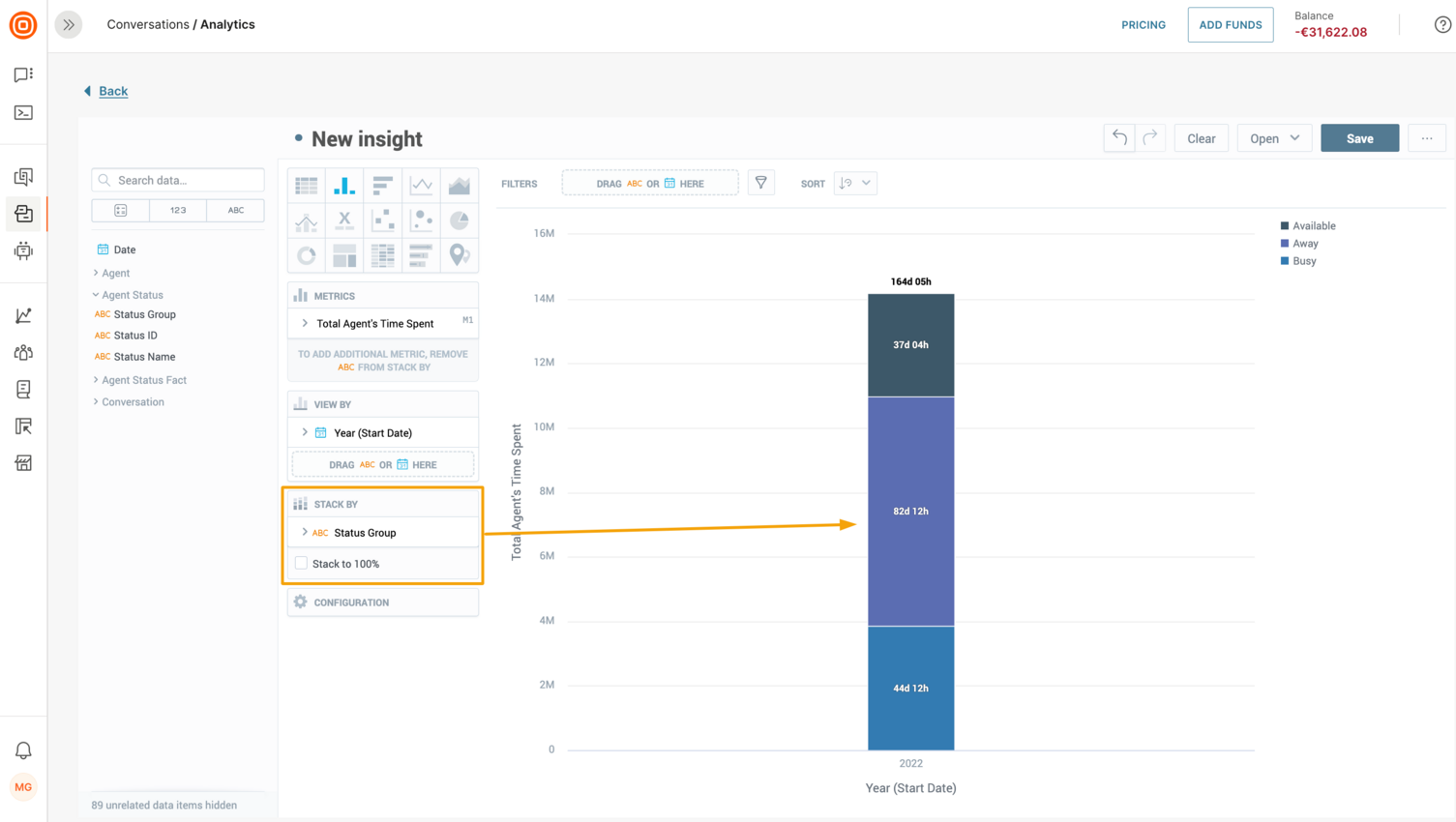Choose the line chart visualization icon
The width and height of the screenshot is (1456, 822).
[421, 185]
